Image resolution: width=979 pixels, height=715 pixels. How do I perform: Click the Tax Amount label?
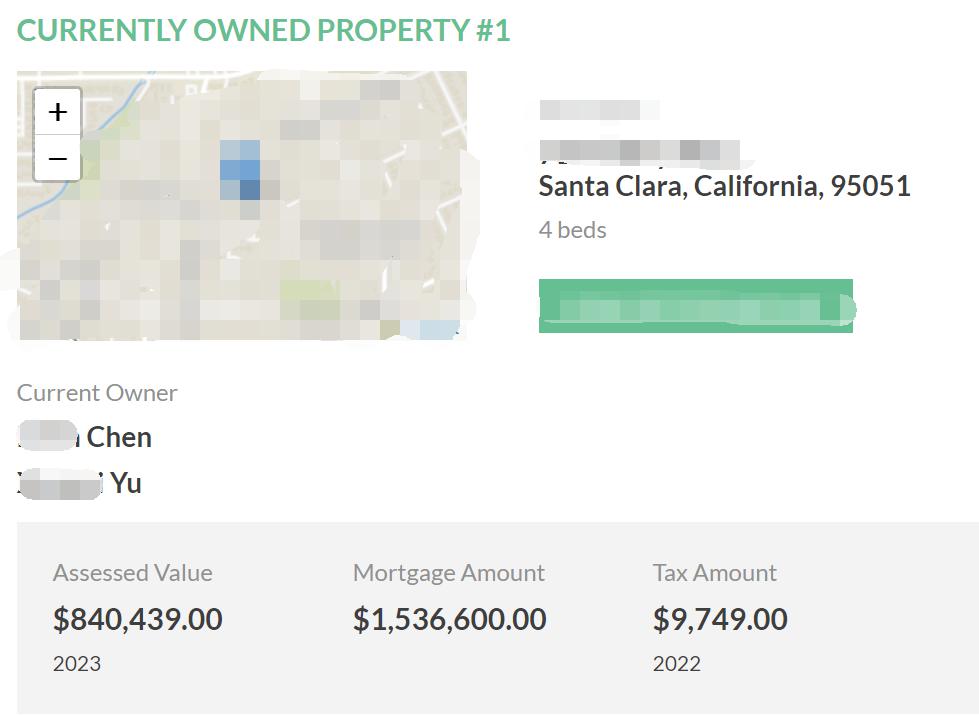(x=715, y=573)
